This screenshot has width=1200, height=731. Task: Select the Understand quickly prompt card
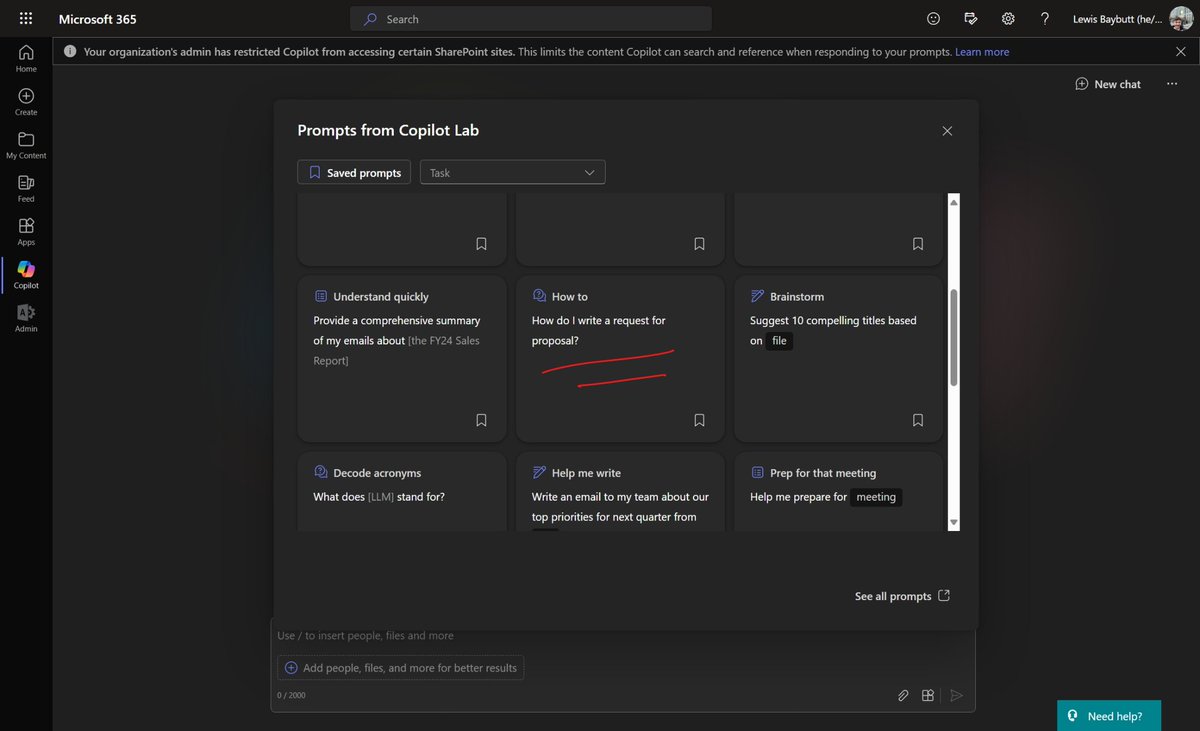click(402, 359)
